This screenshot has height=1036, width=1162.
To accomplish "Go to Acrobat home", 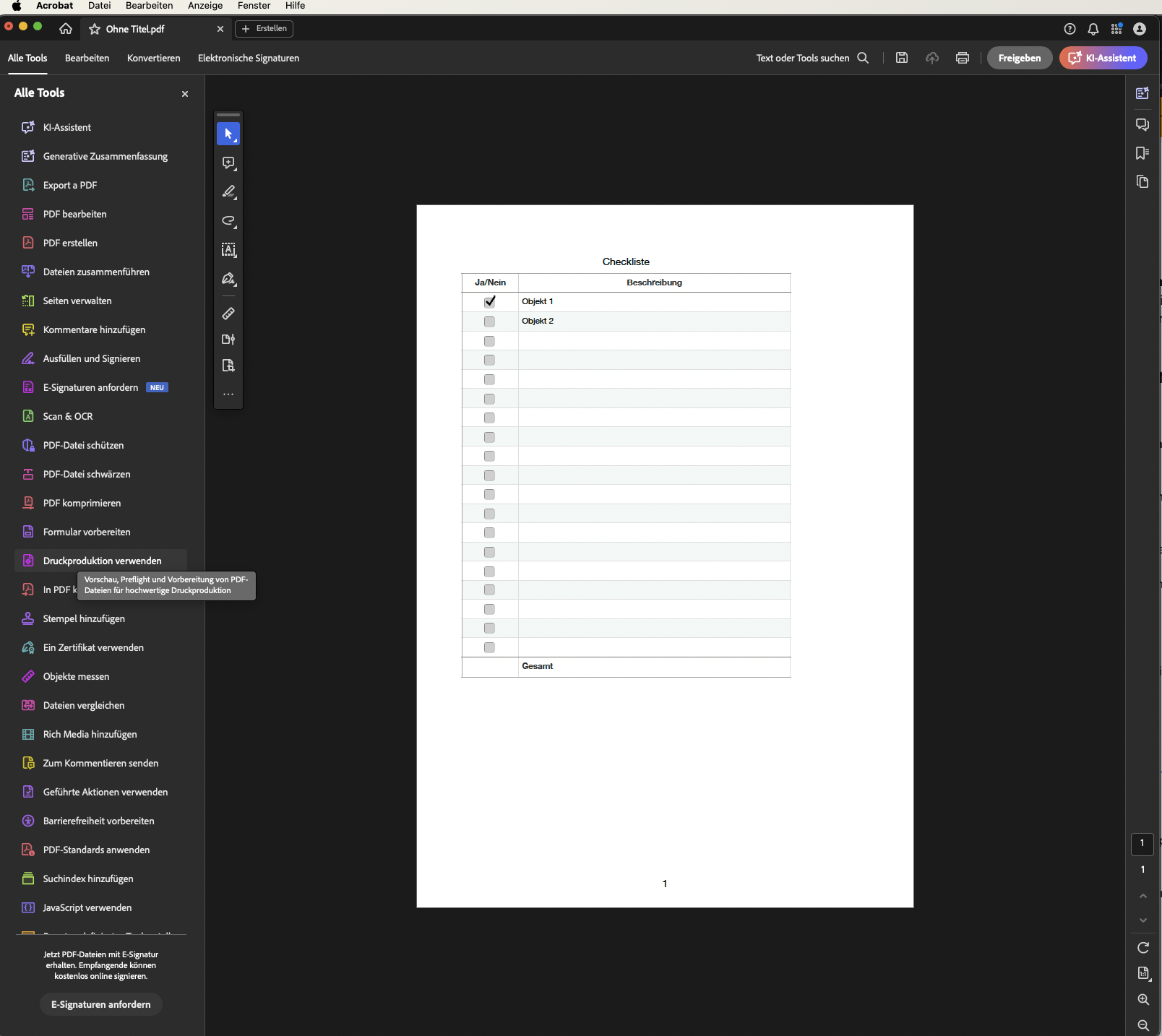I will pyautogui.click(x=66, y=29).
